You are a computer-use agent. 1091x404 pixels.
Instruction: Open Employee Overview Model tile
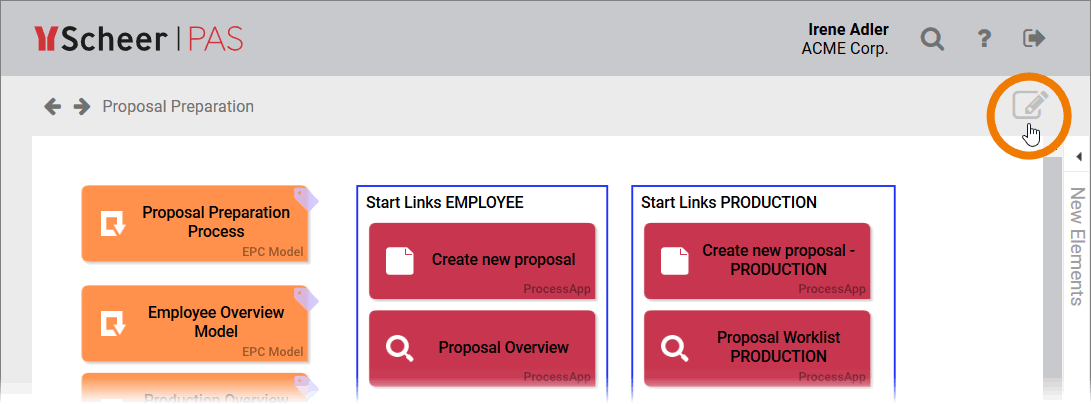(188, 322)
